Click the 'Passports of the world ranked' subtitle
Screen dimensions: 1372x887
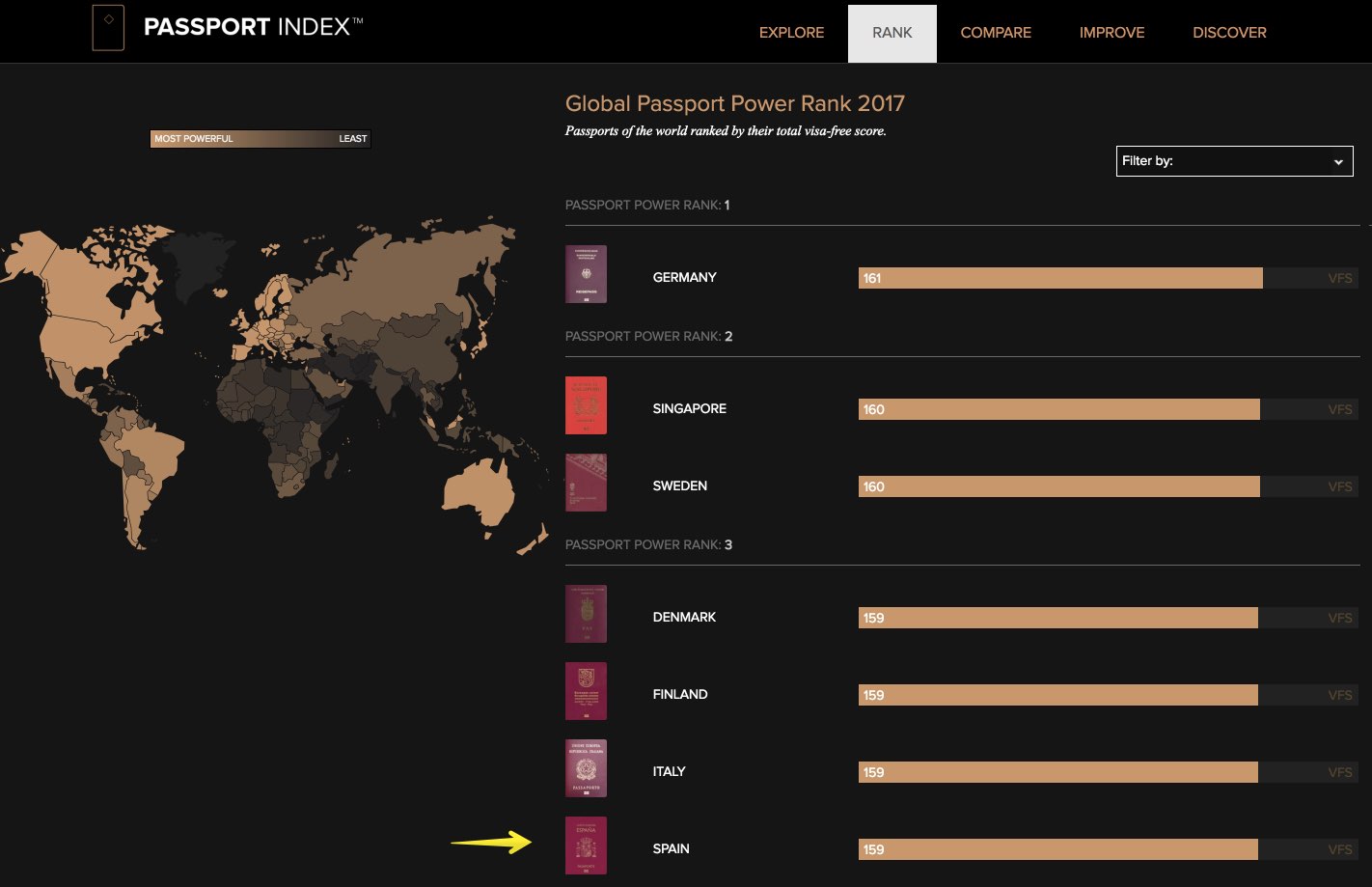[726, 131]
